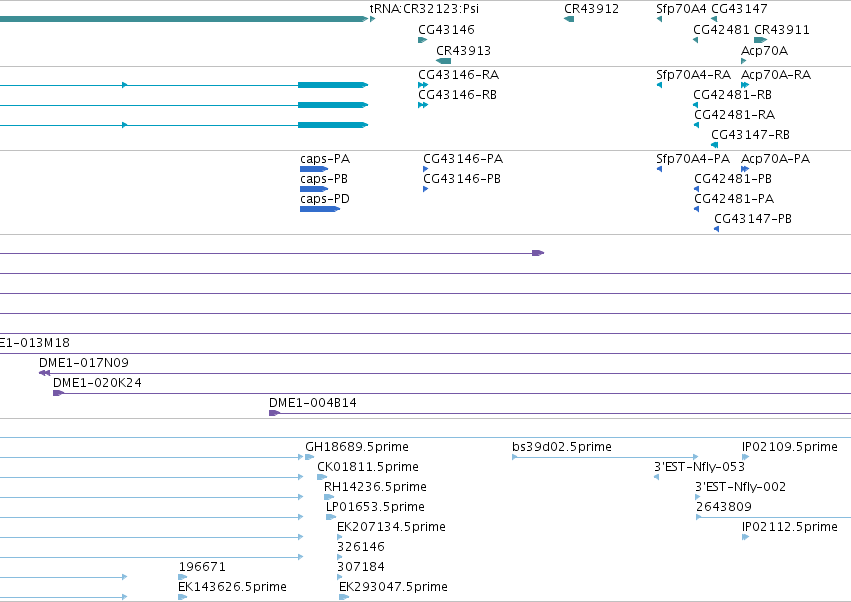Select the CG42481-PA protein label
Screen dimensions: 851x602
tap(734, 199)
